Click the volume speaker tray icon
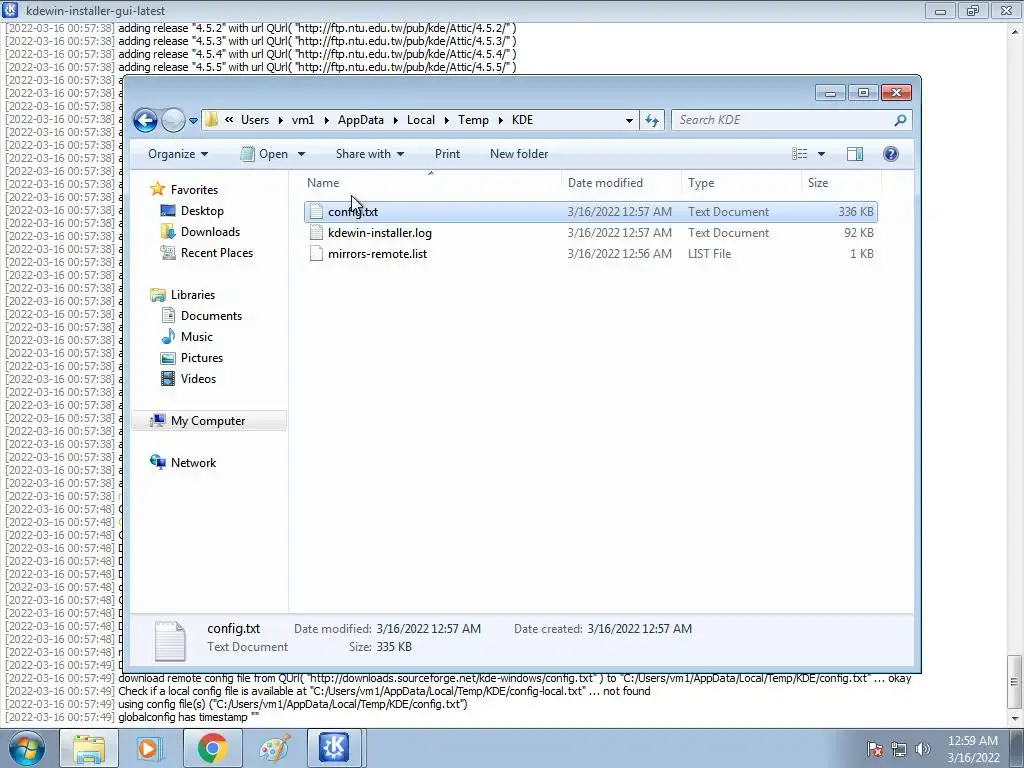This screenshot has width=1024, height=768. [922, 749]
